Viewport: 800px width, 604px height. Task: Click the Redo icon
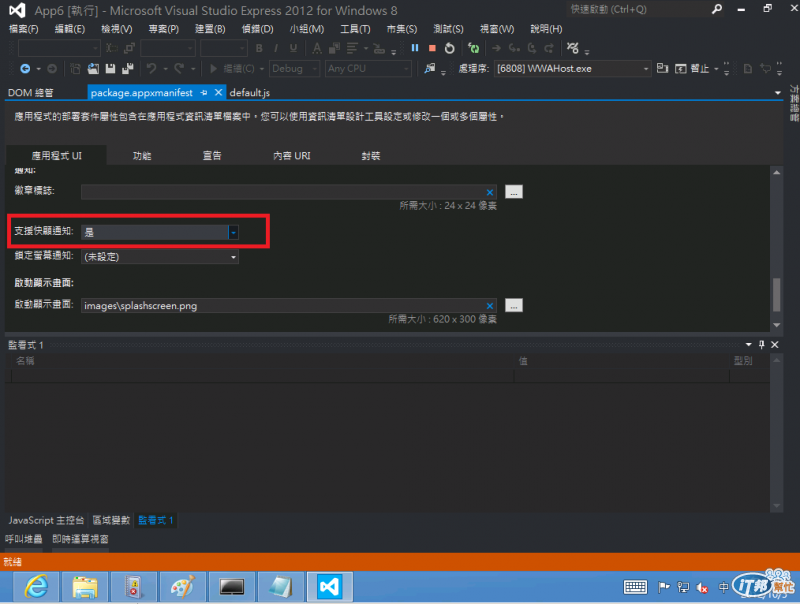(179, 68)
